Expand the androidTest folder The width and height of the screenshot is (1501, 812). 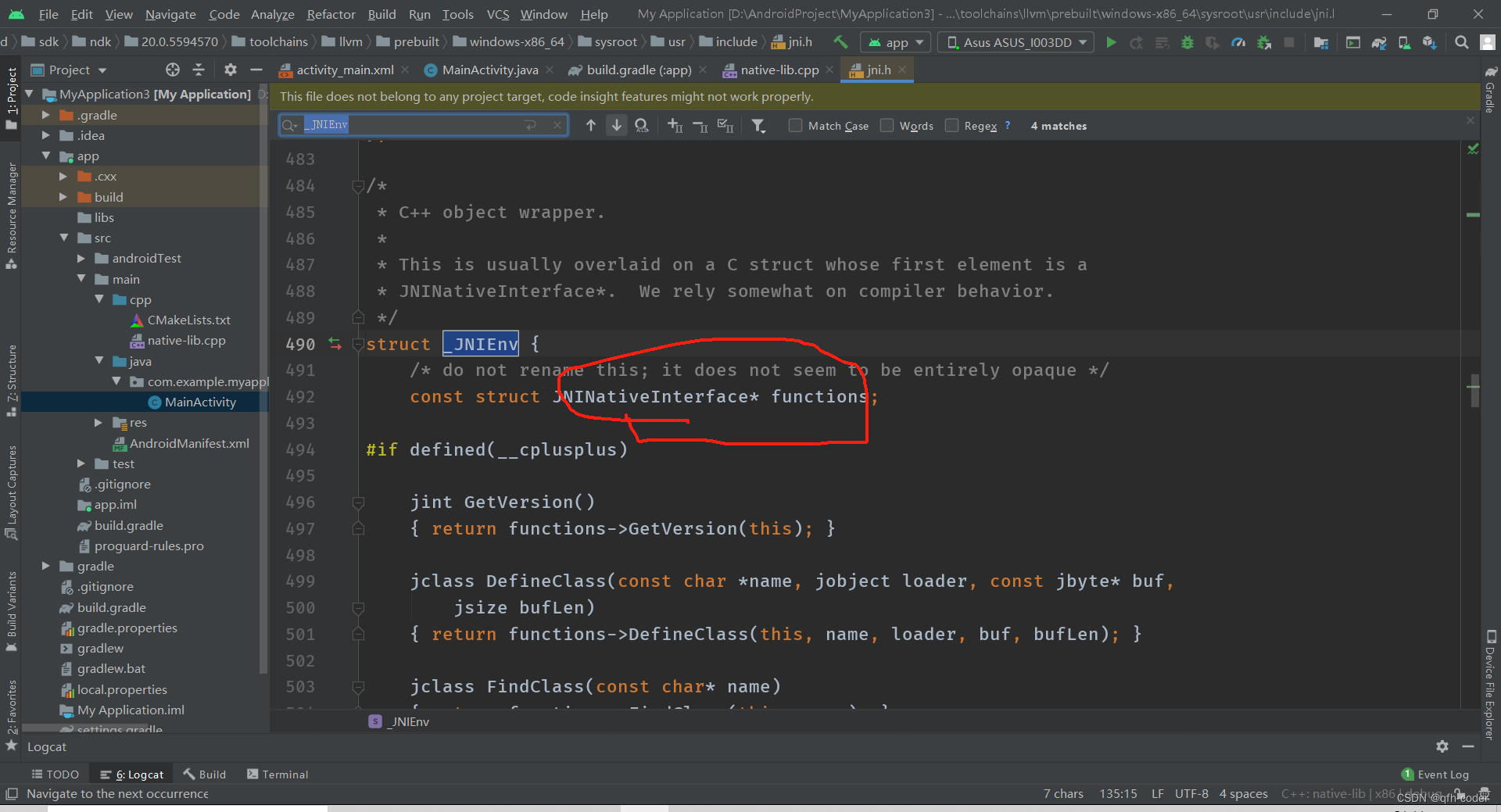tap(81, 258)
